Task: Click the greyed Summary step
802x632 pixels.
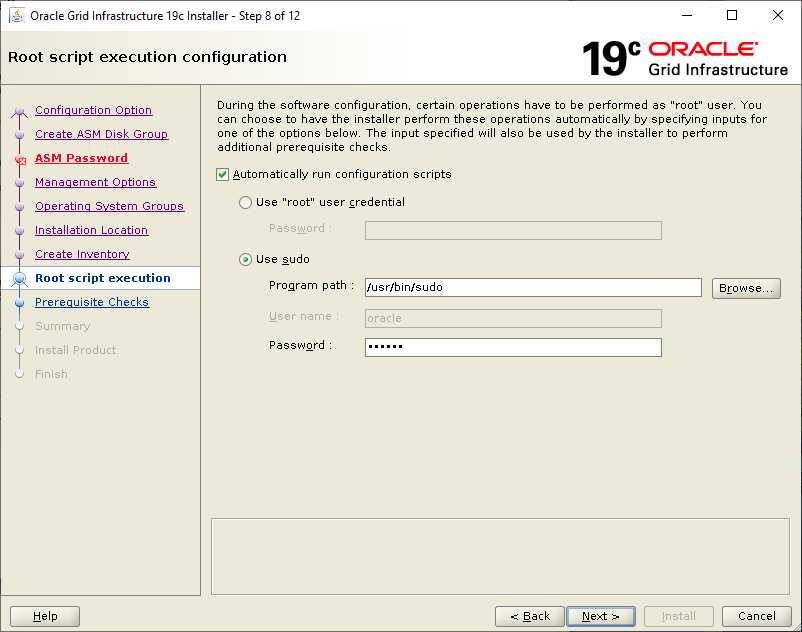Action: [62, 326]
